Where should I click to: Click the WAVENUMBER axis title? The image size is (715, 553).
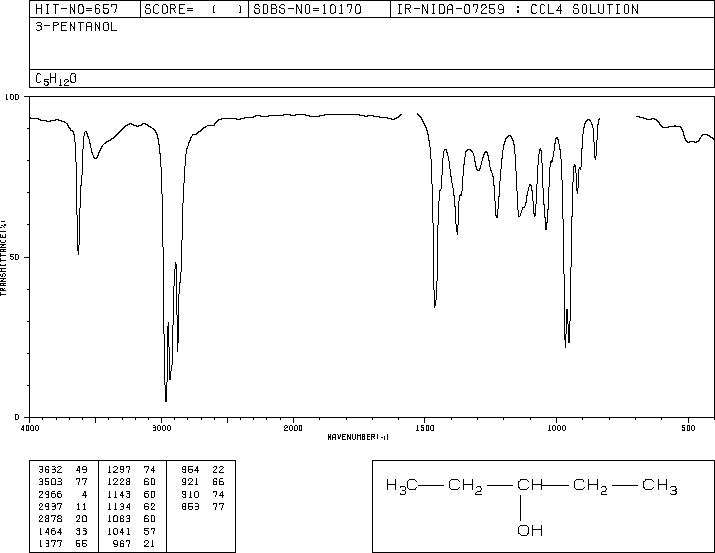tap(358, 437)
